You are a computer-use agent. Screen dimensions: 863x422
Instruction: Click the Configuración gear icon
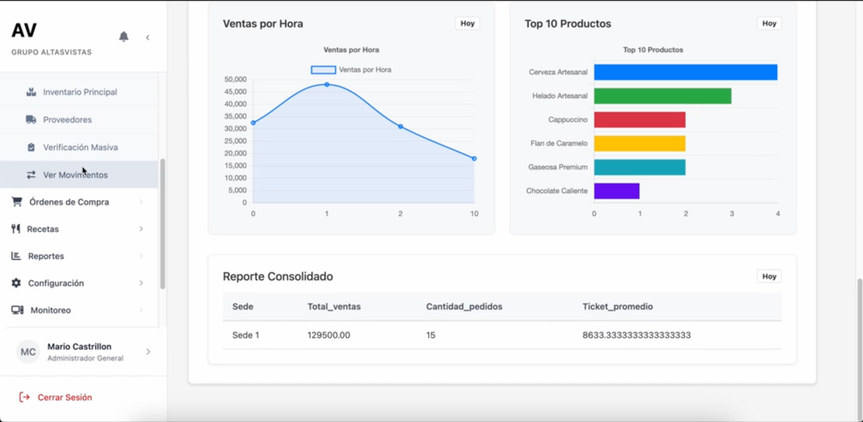[17, 283]
